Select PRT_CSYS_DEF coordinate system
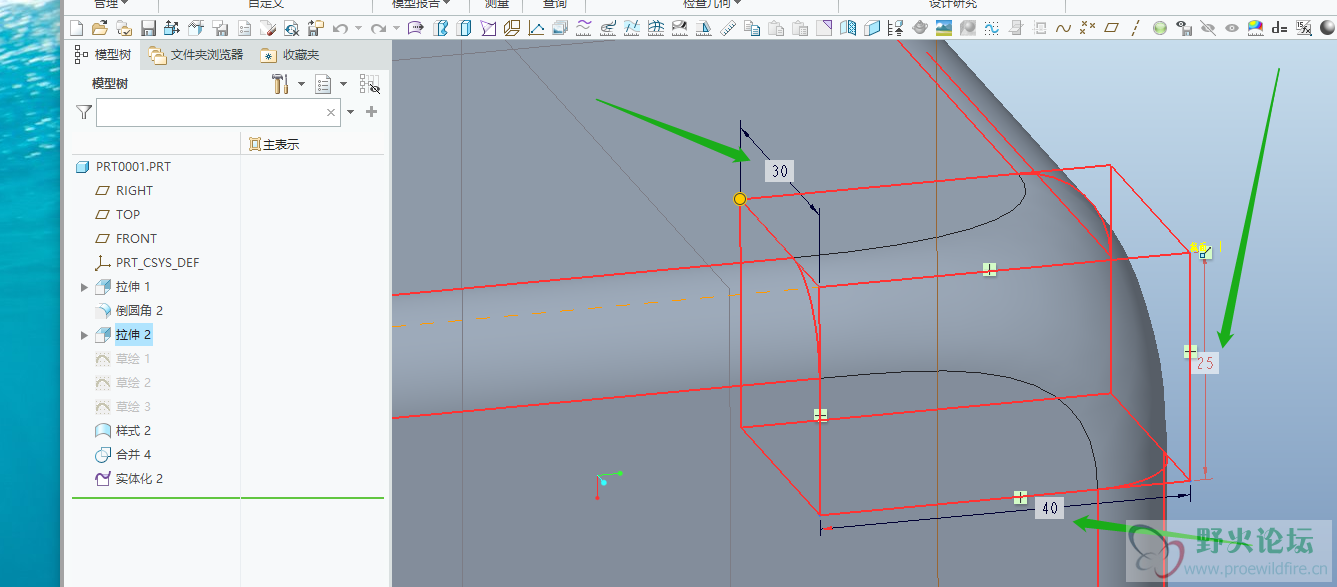Screen dimensions: 1337x587 point(146,262)
